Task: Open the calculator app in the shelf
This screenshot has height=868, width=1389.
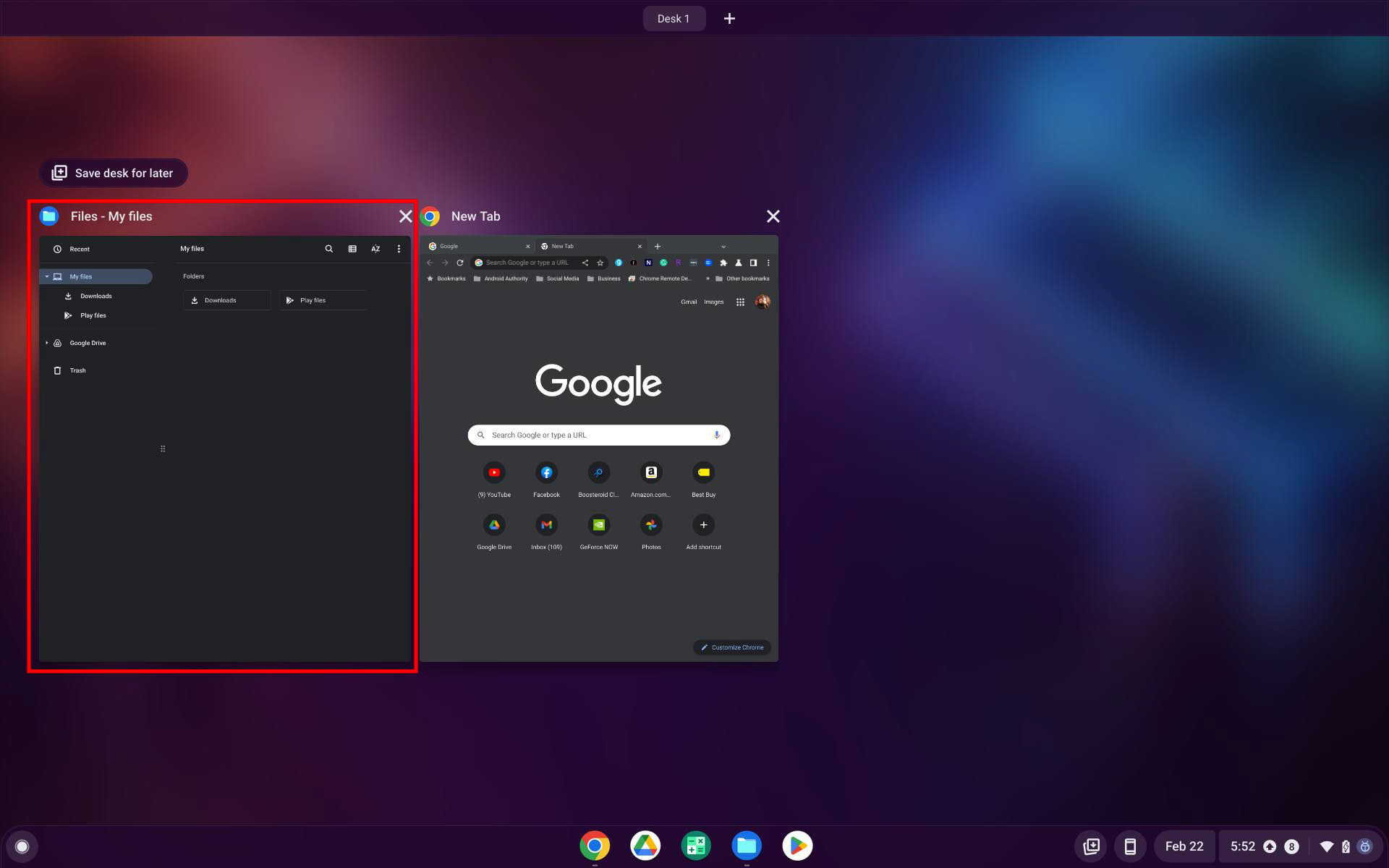Action: (696, 845)
